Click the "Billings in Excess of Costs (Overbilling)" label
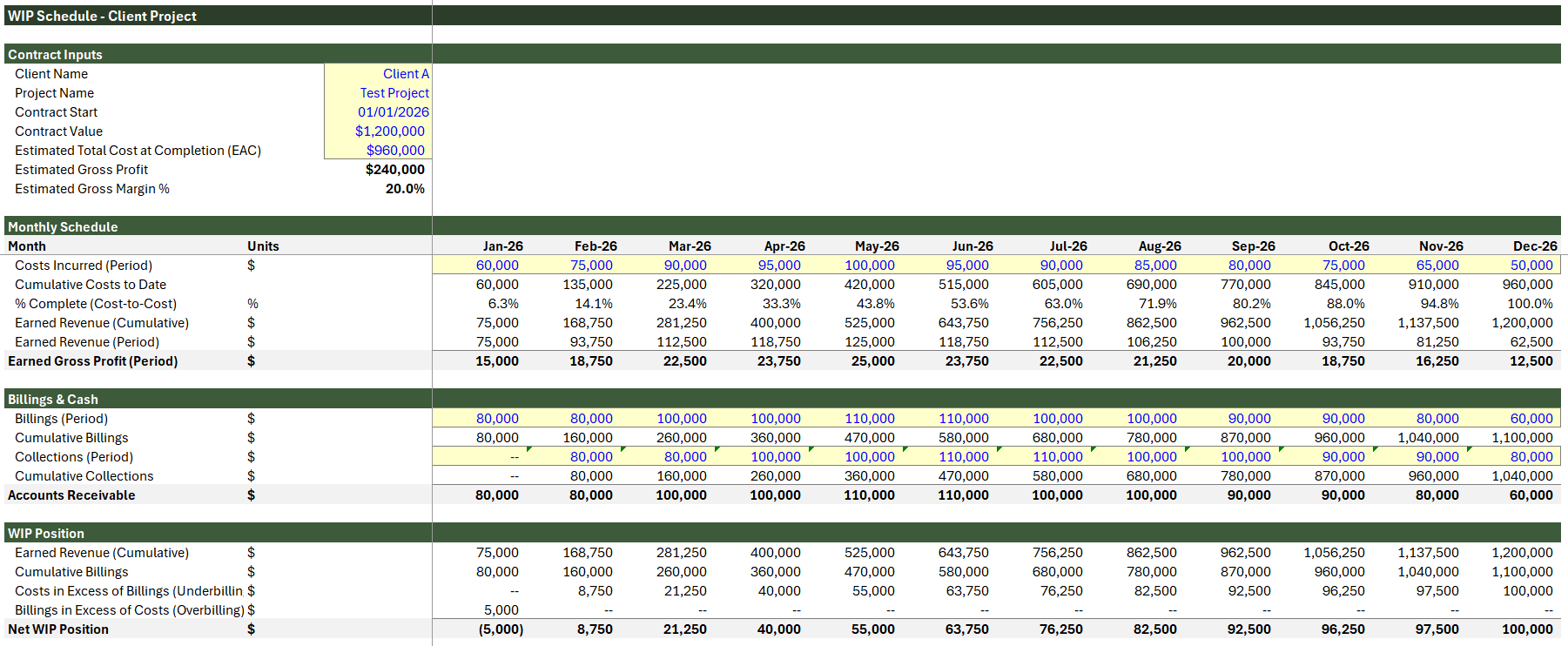The height and width of the screenshot is (646, 1568). [x=130, y=610]
